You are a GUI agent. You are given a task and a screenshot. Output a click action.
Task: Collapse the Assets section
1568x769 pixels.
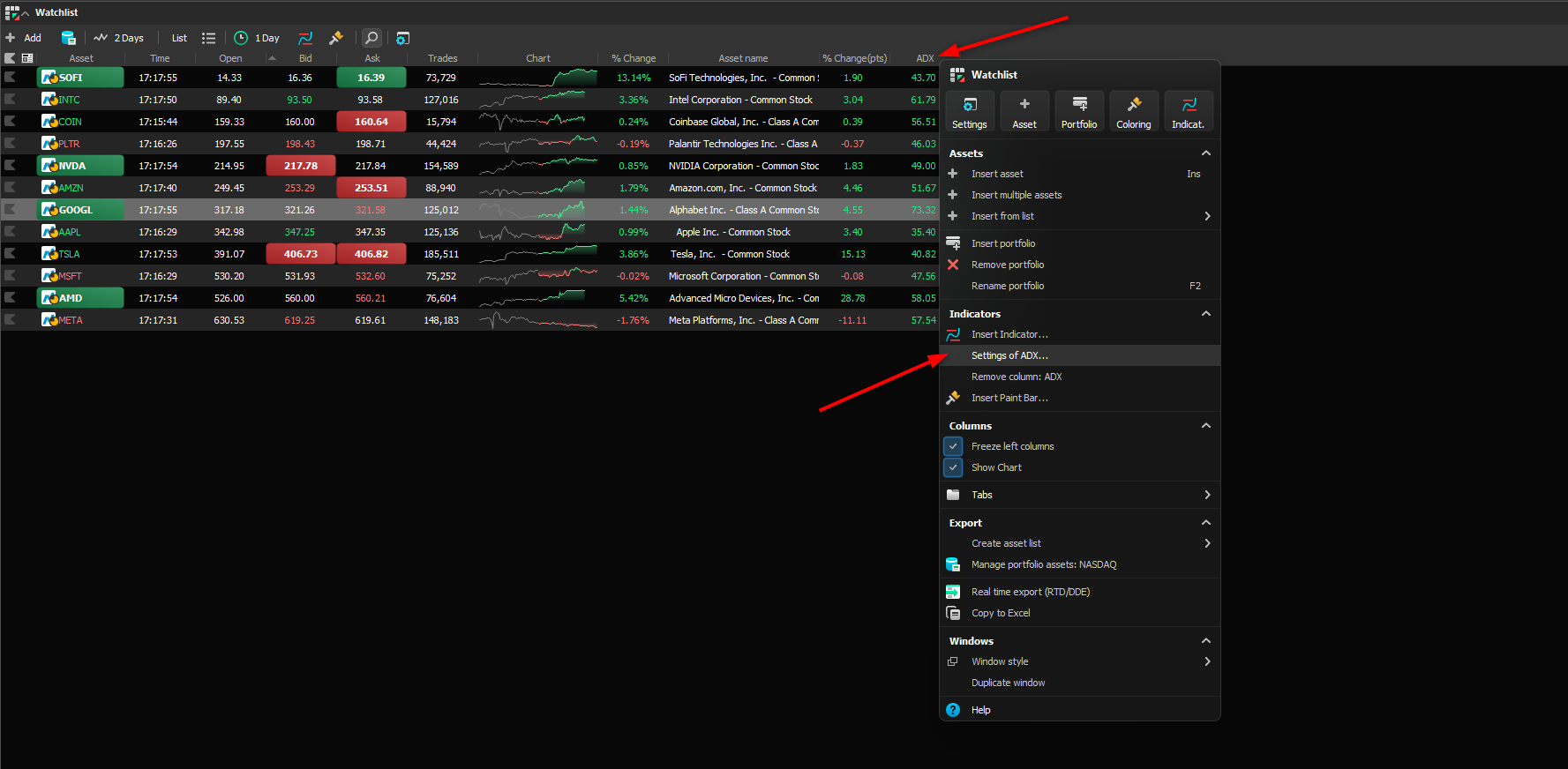point(1206,153)
